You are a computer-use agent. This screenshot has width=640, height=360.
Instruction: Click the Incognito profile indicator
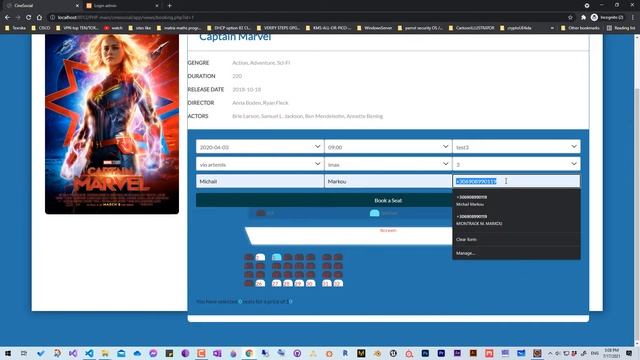tap(607, 18)
